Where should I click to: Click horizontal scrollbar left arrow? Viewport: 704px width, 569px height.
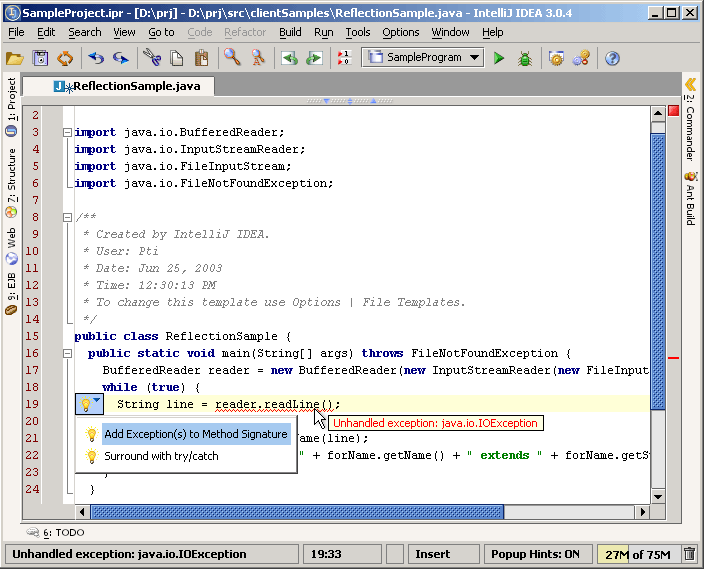click(x=82, y=512)
